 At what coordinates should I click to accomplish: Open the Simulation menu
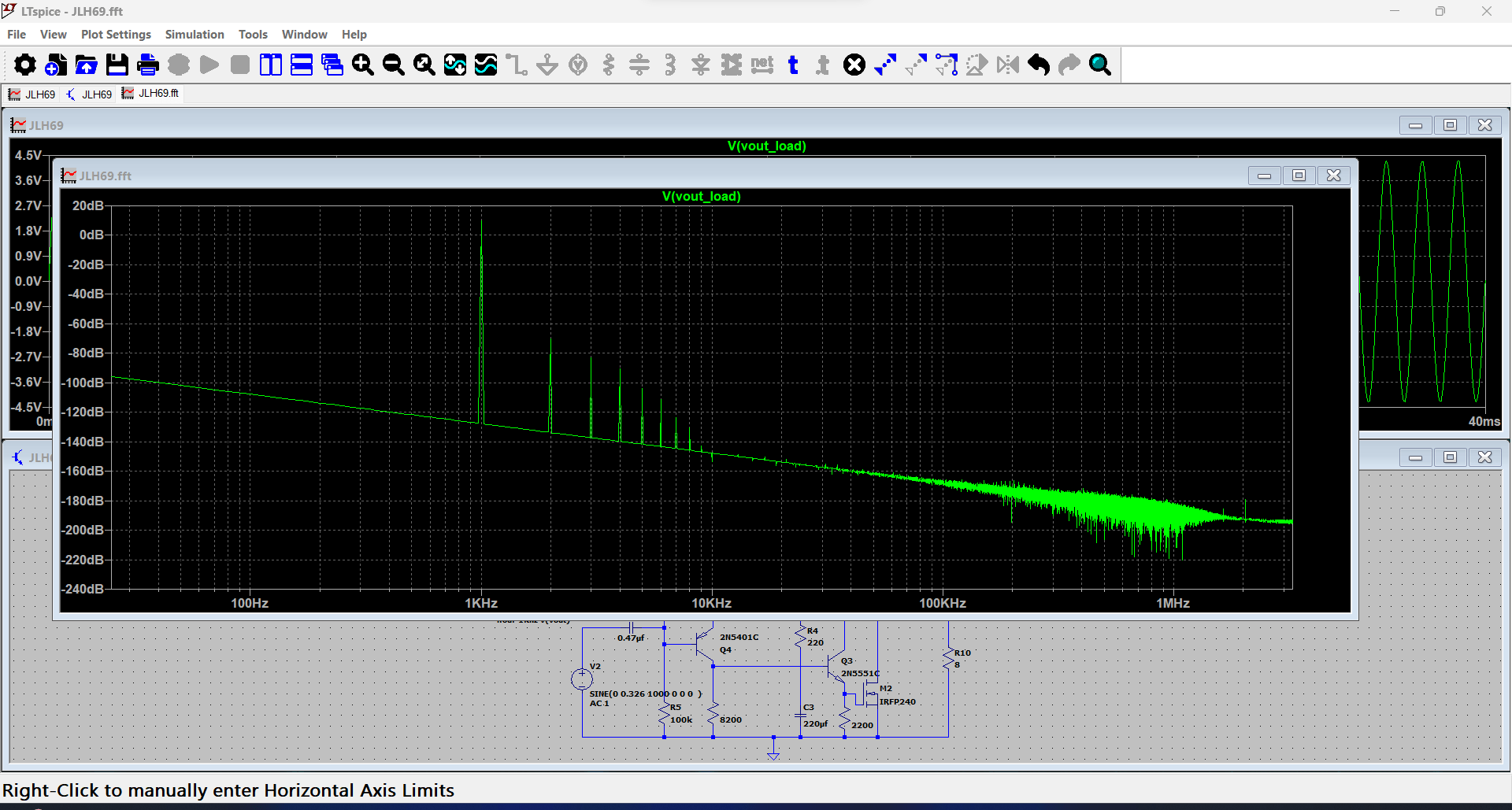[x=195, y=35]
